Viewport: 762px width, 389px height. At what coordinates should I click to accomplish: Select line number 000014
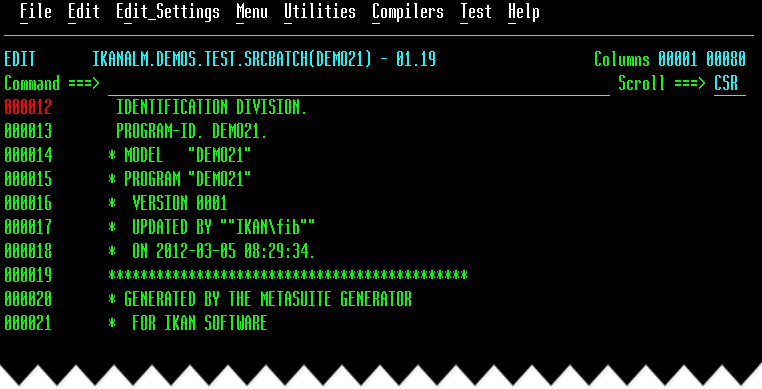pyautogui.click(x=28, y=156)
